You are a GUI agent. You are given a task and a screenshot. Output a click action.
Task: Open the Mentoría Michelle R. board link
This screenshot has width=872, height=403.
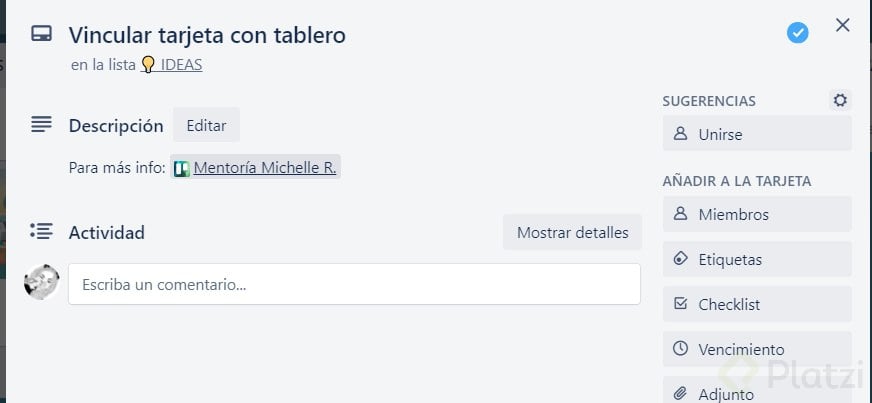[x=264, y=168]
